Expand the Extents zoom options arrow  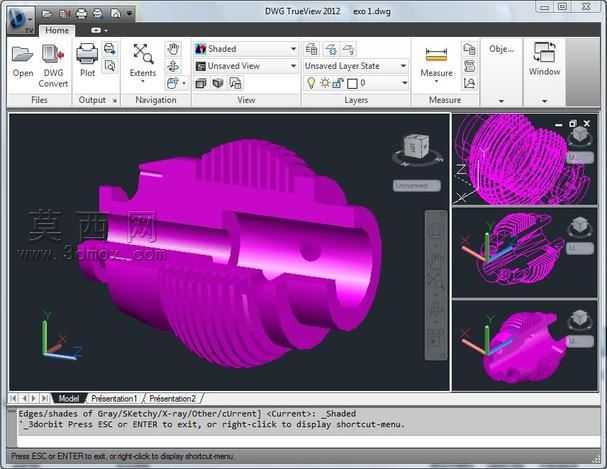[142, 82]
